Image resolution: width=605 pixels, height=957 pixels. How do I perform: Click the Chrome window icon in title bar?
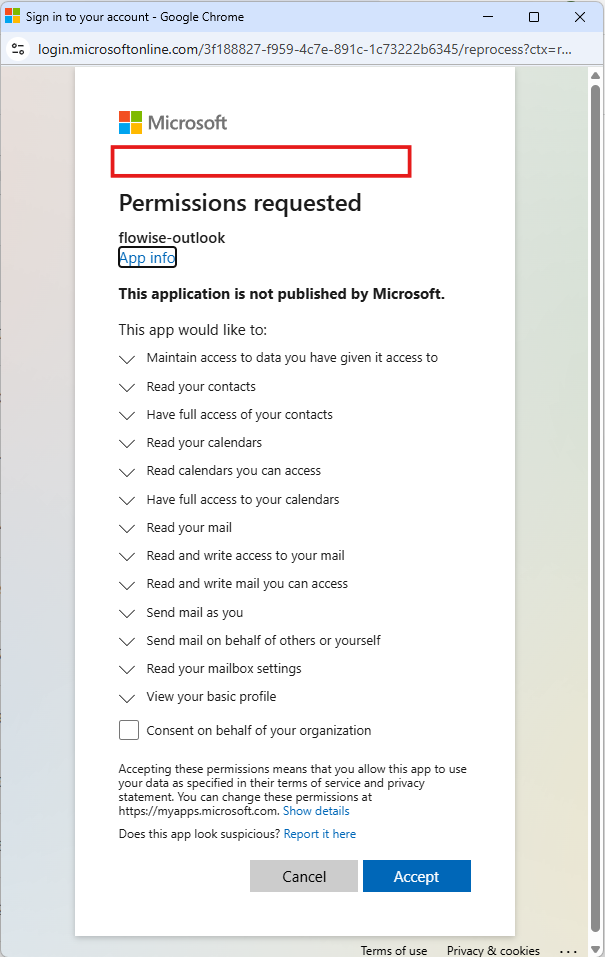click(x=13, y=17)
